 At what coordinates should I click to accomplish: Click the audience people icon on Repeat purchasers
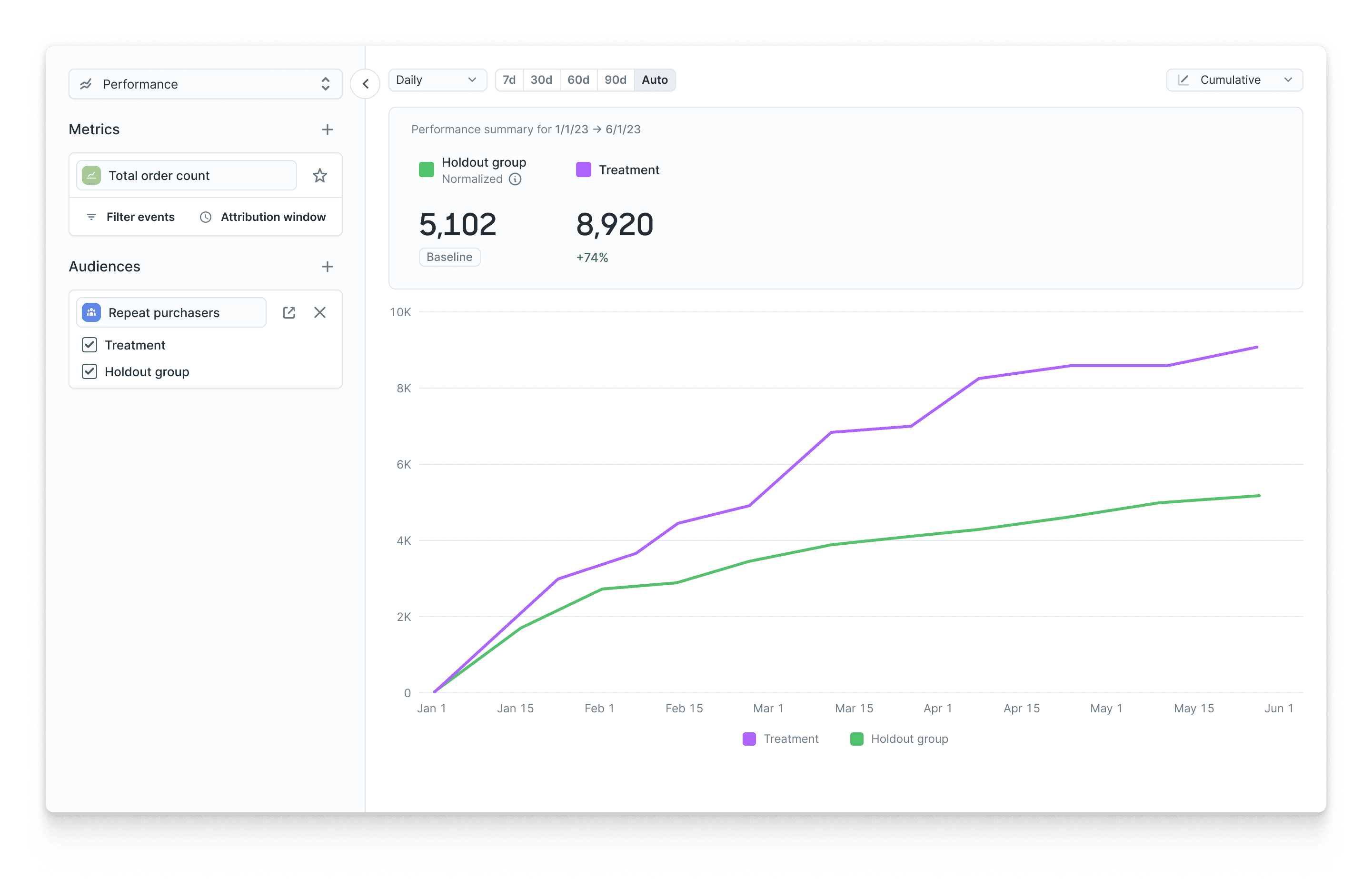(x=91, y=312)
